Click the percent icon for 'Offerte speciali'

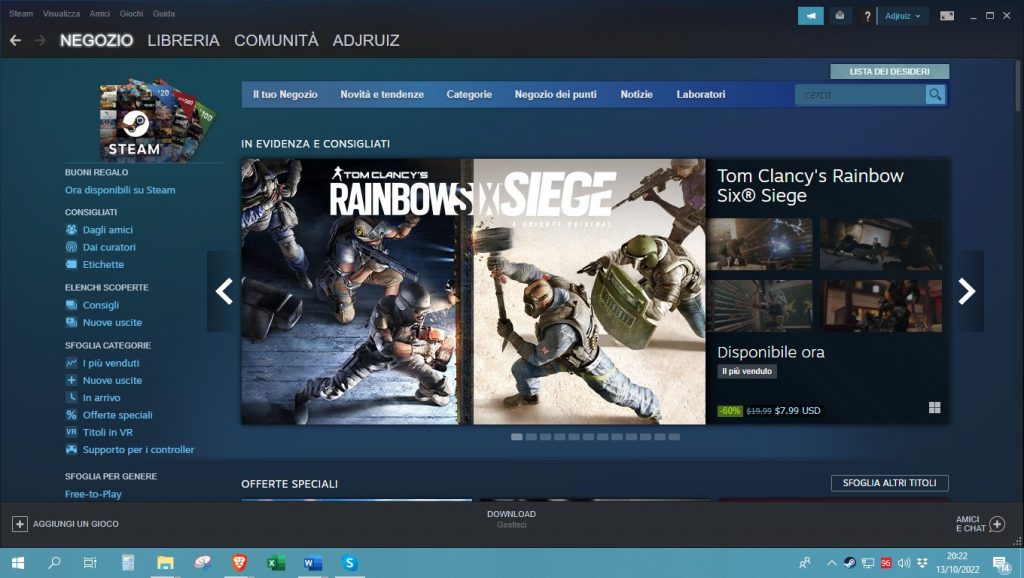[72, 413]
